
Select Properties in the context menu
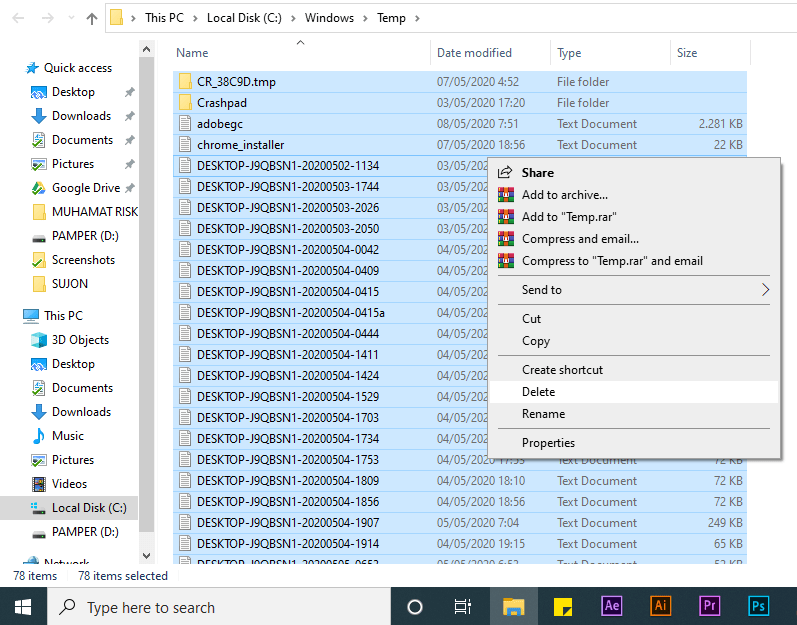click(548, 443)
